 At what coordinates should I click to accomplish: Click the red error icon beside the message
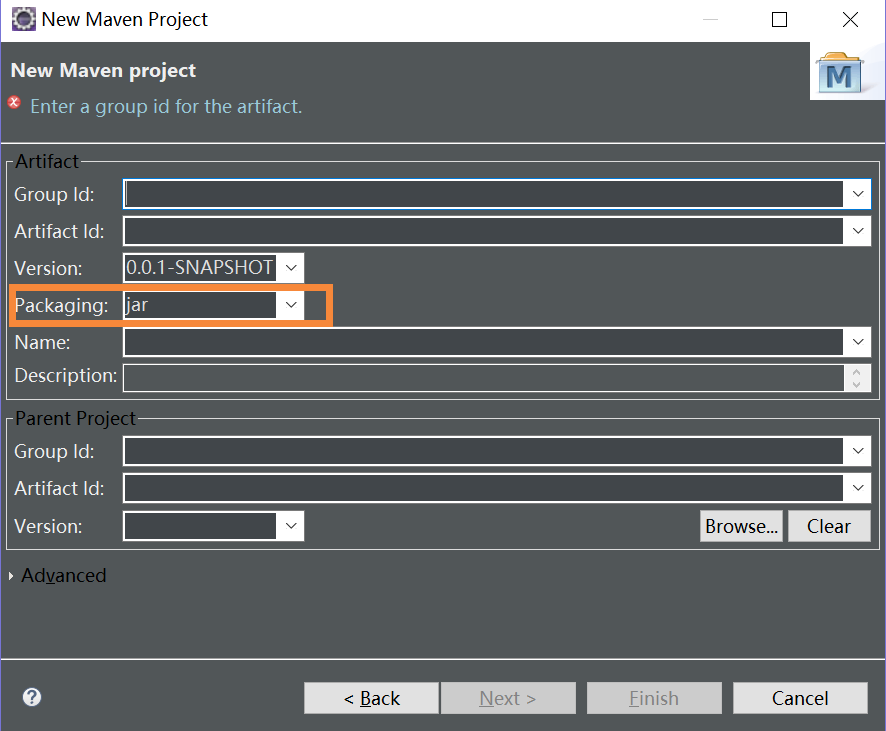[14, 103]
